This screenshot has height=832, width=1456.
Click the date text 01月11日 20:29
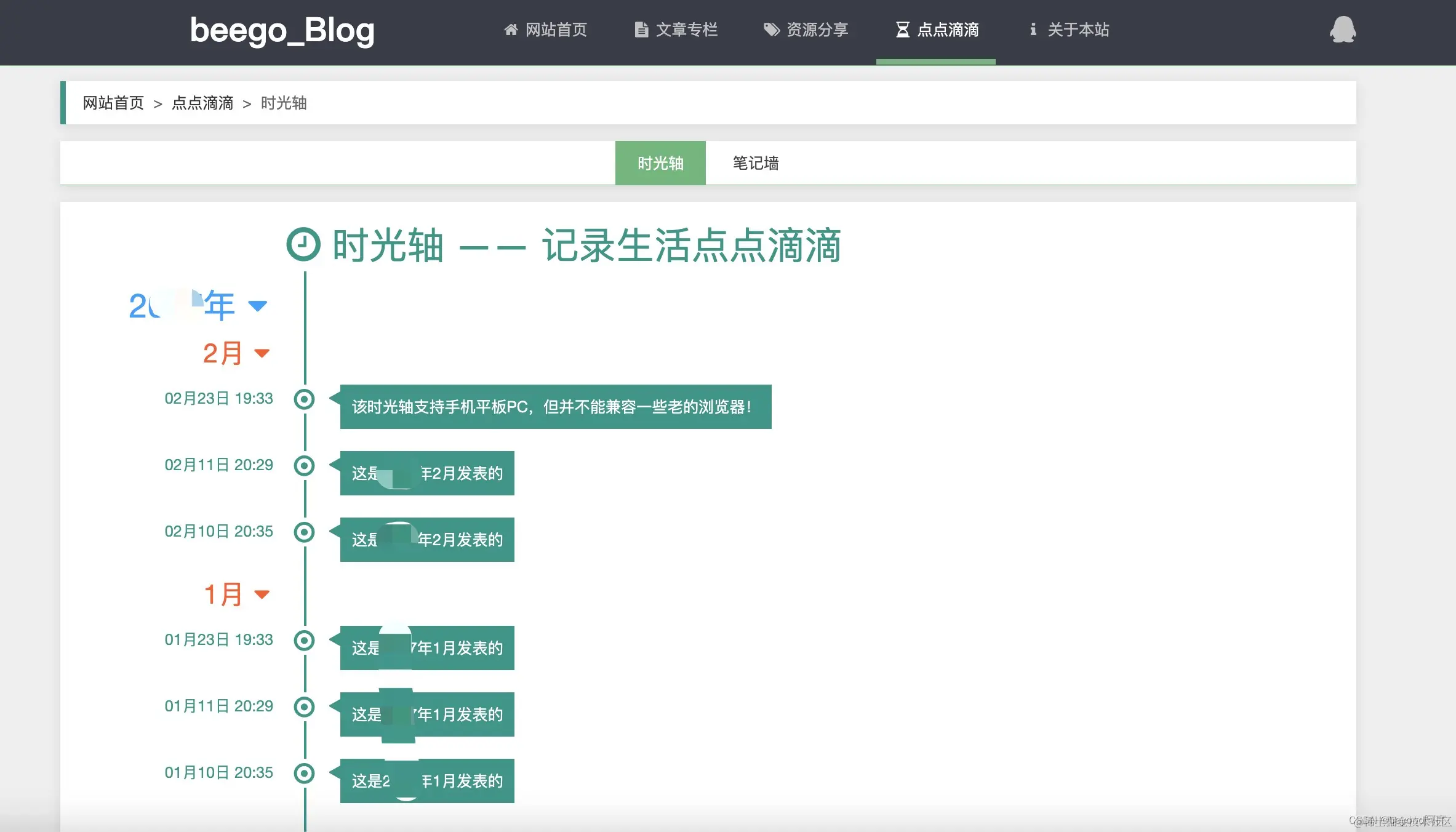[218, 706]
